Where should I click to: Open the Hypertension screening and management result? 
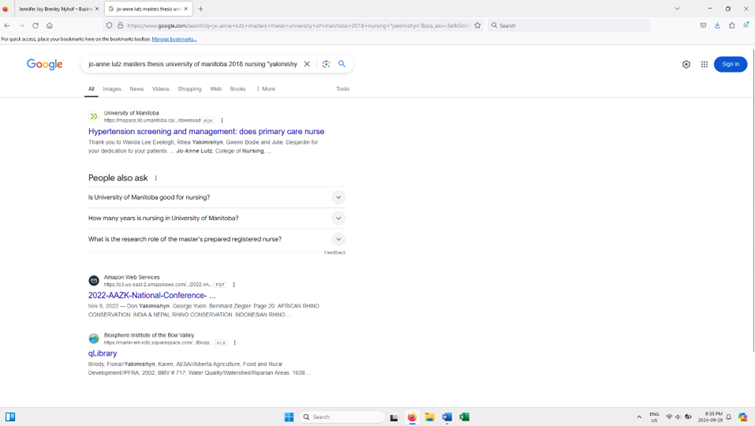tap(206, 131)
